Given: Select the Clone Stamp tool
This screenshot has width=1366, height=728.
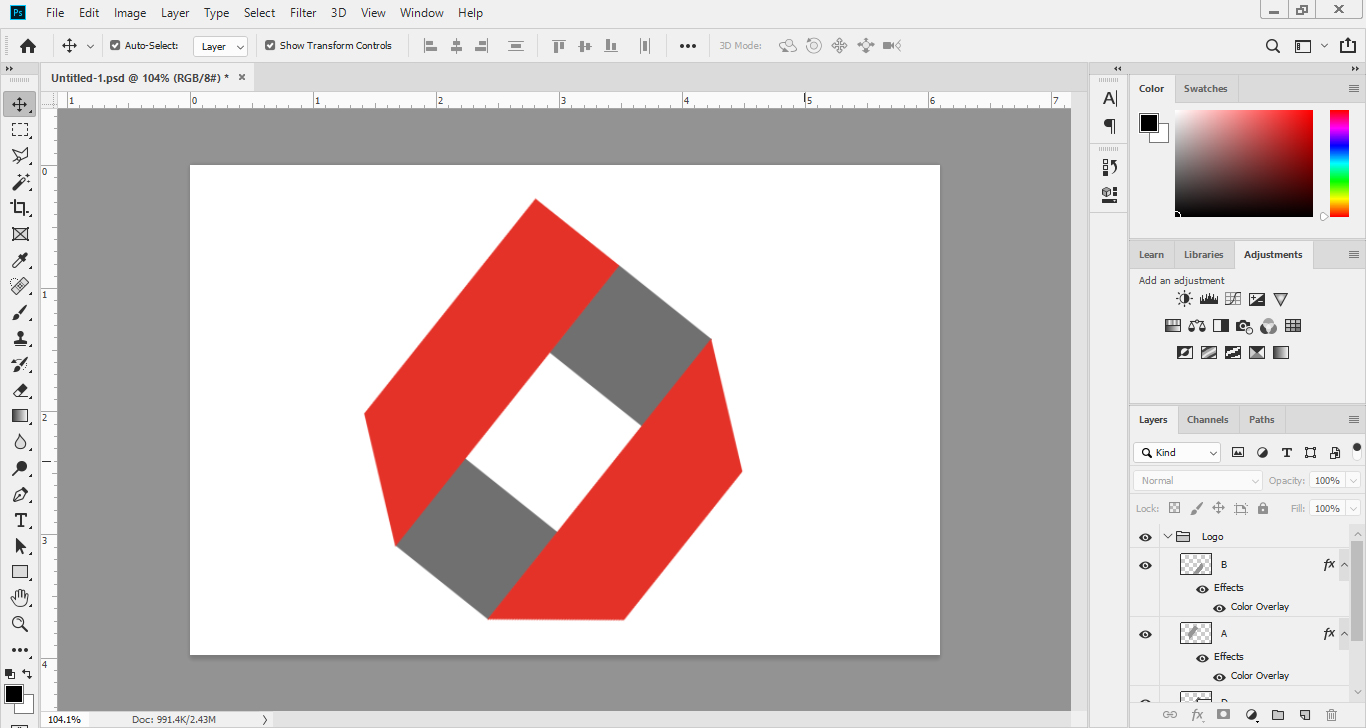Looking at the screenshot, I should tap(20, 338).
